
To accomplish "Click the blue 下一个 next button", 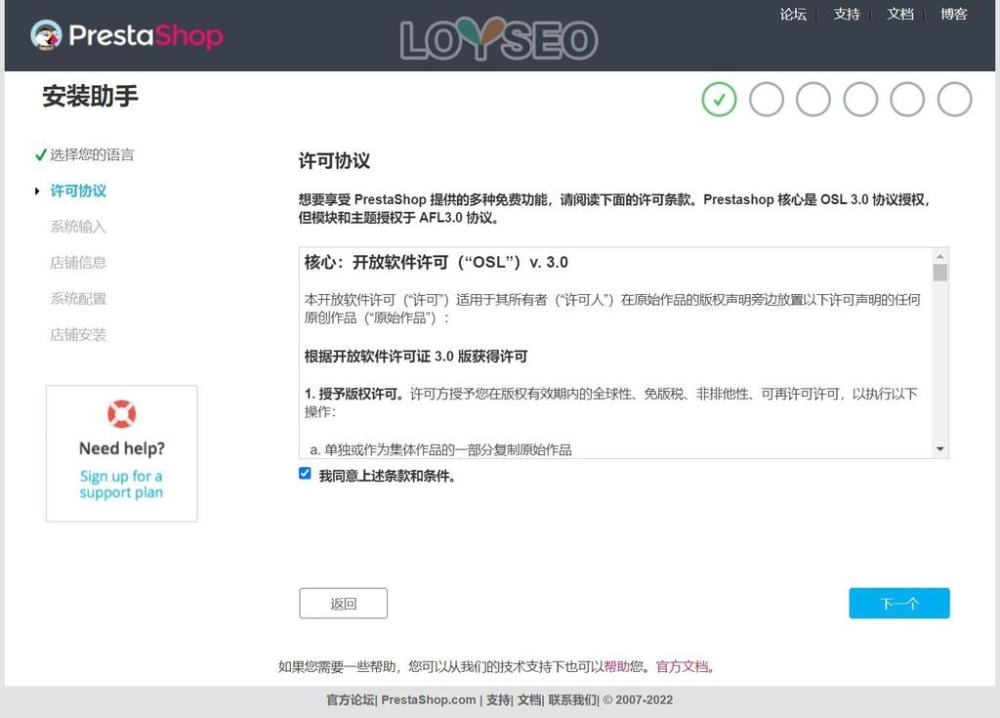I will (899, 603).
